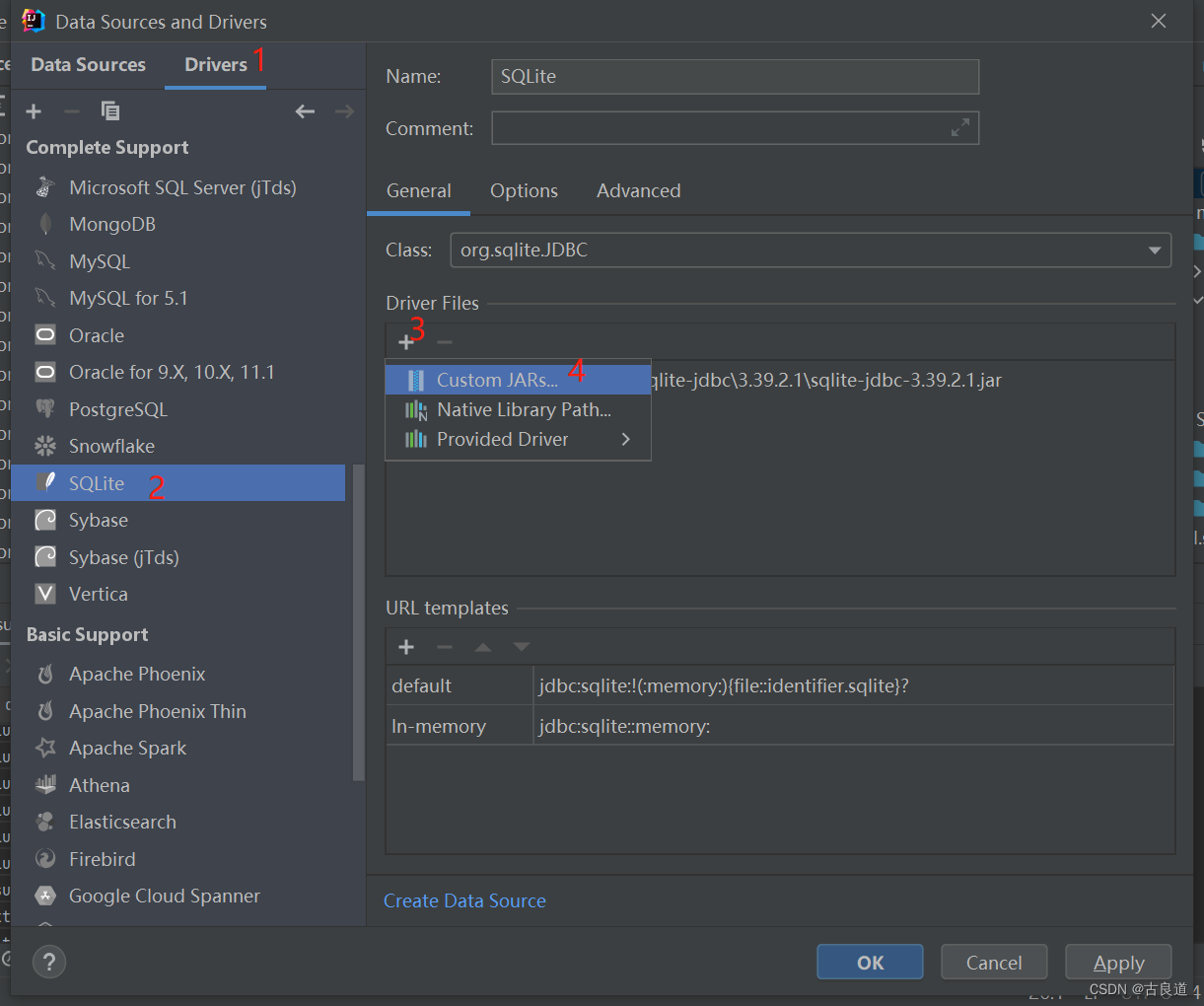The width and height of the screenshot is (1204, 1006).
Task: Open the Advanced tab
Action: (x=638, y=190)
